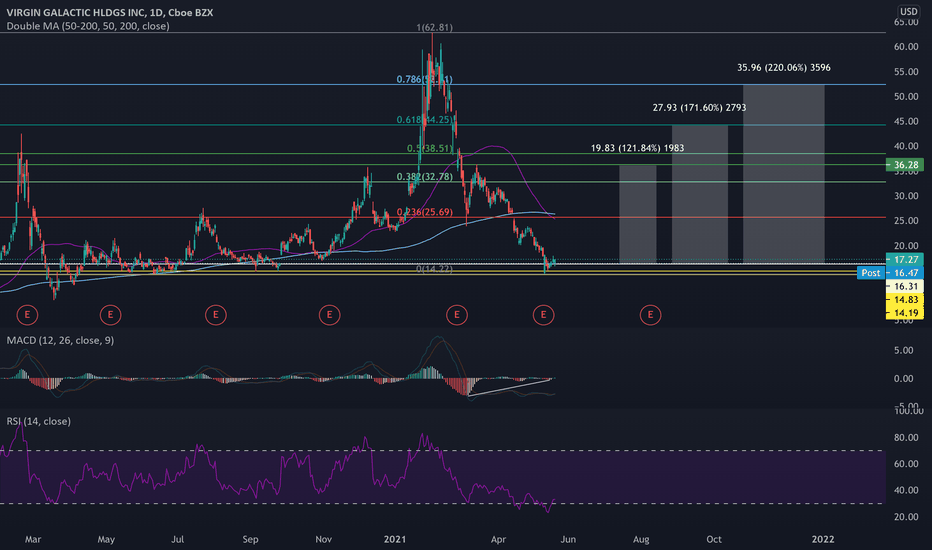Select the Fibonacci 0.618 level label

click(x=424, y=120)
